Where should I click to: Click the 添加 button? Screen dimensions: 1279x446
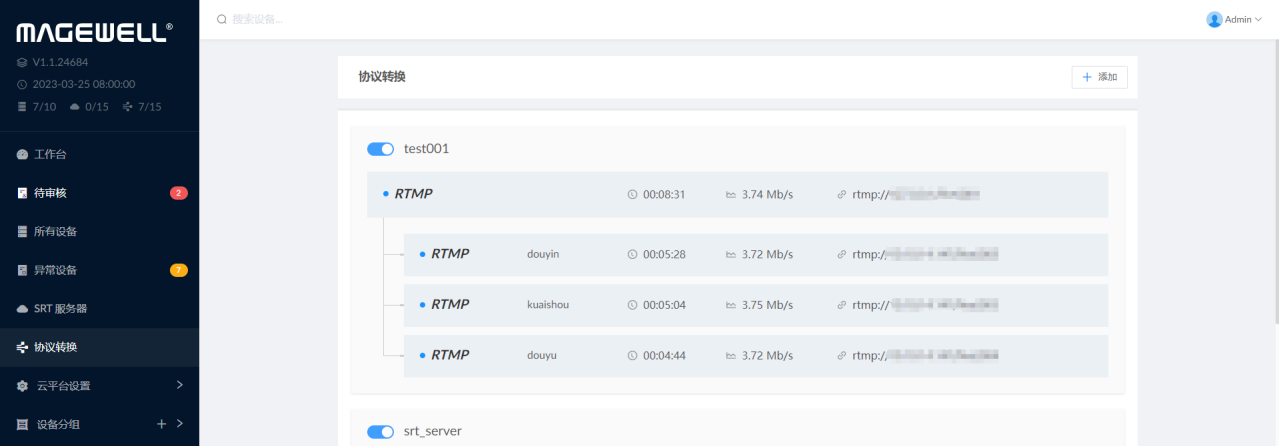coord(1099,77)
